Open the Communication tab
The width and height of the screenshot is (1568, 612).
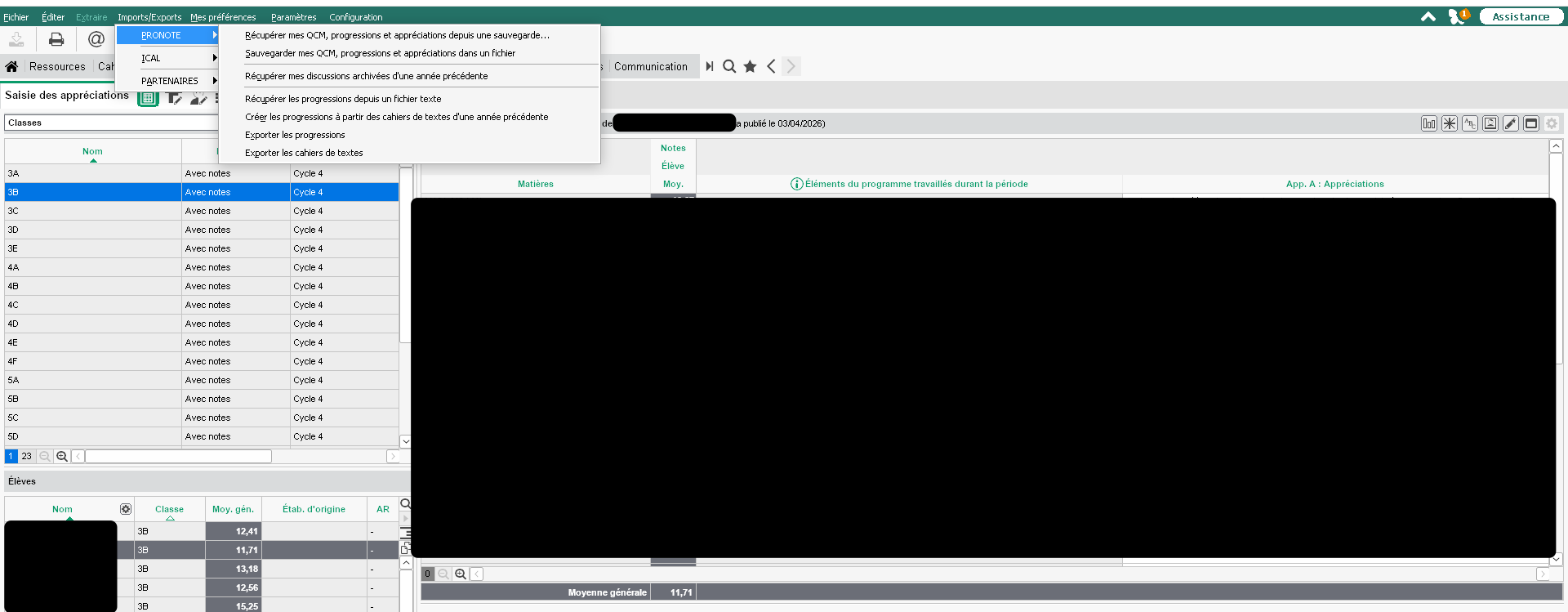[x=650, y=67]
